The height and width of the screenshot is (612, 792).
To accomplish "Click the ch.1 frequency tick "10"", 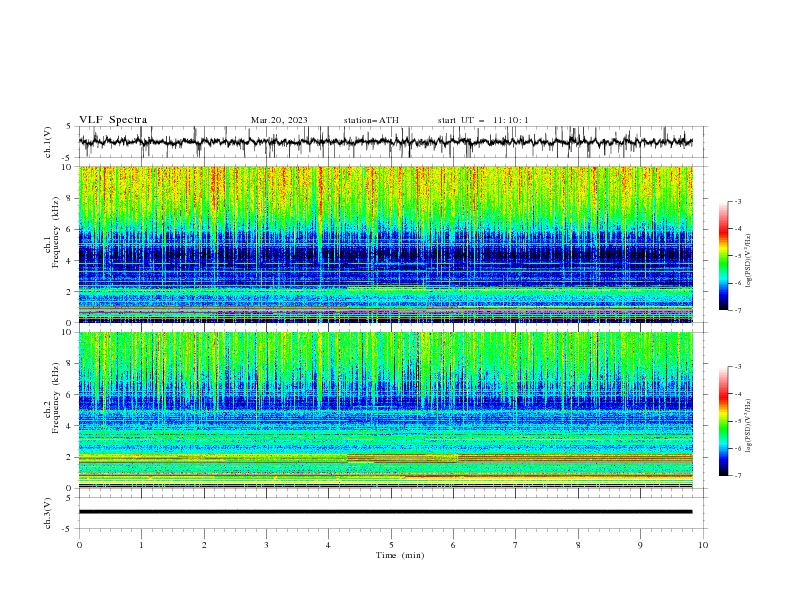I will 68,167.
